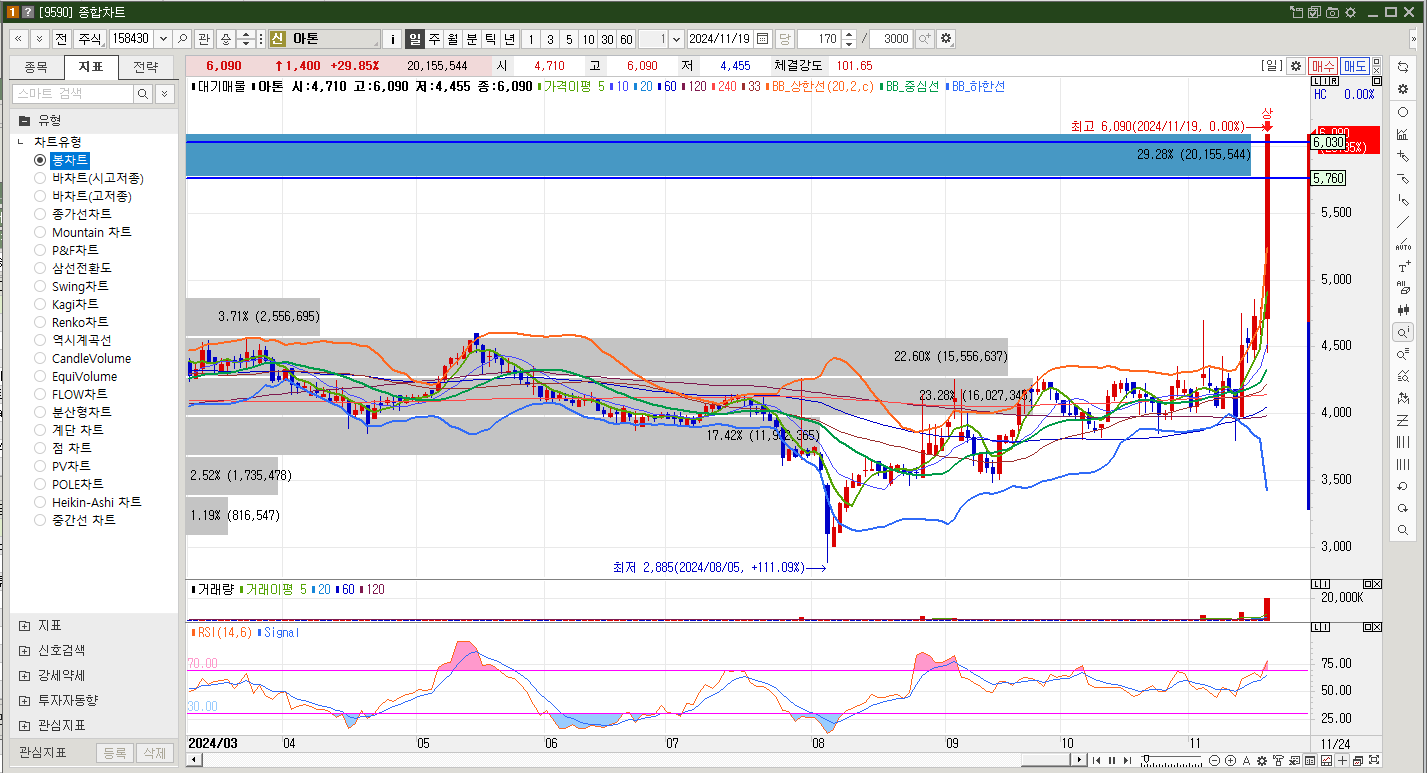Click the blue 매도 sell button
1427x773 pixels.
(1355, 66)
